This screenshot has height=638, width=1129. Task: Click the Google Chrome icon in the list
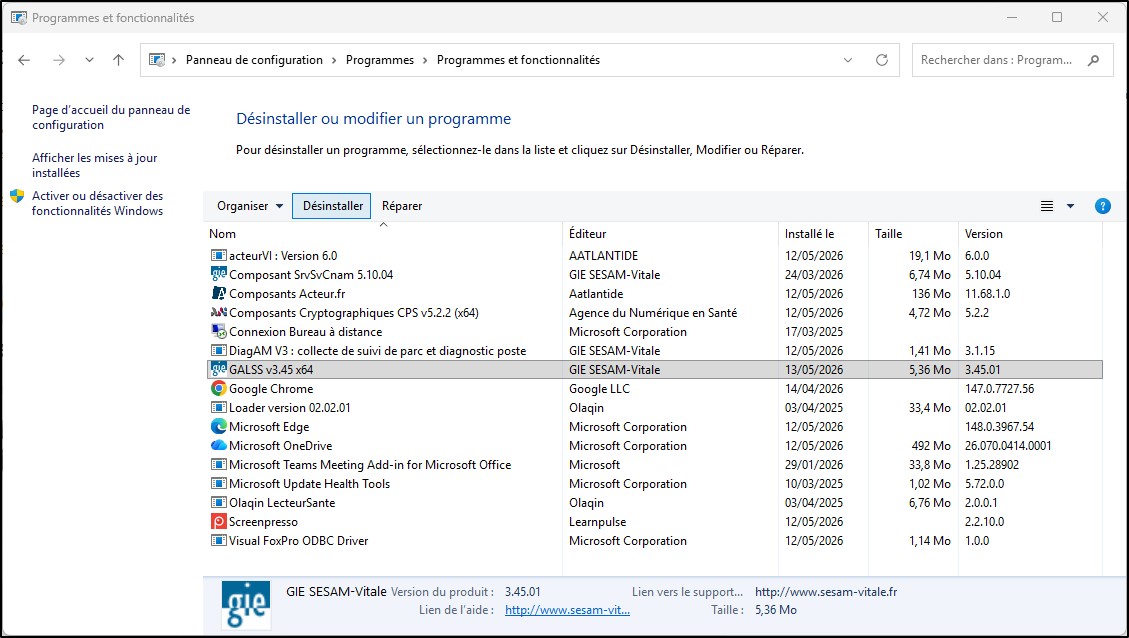218,389
